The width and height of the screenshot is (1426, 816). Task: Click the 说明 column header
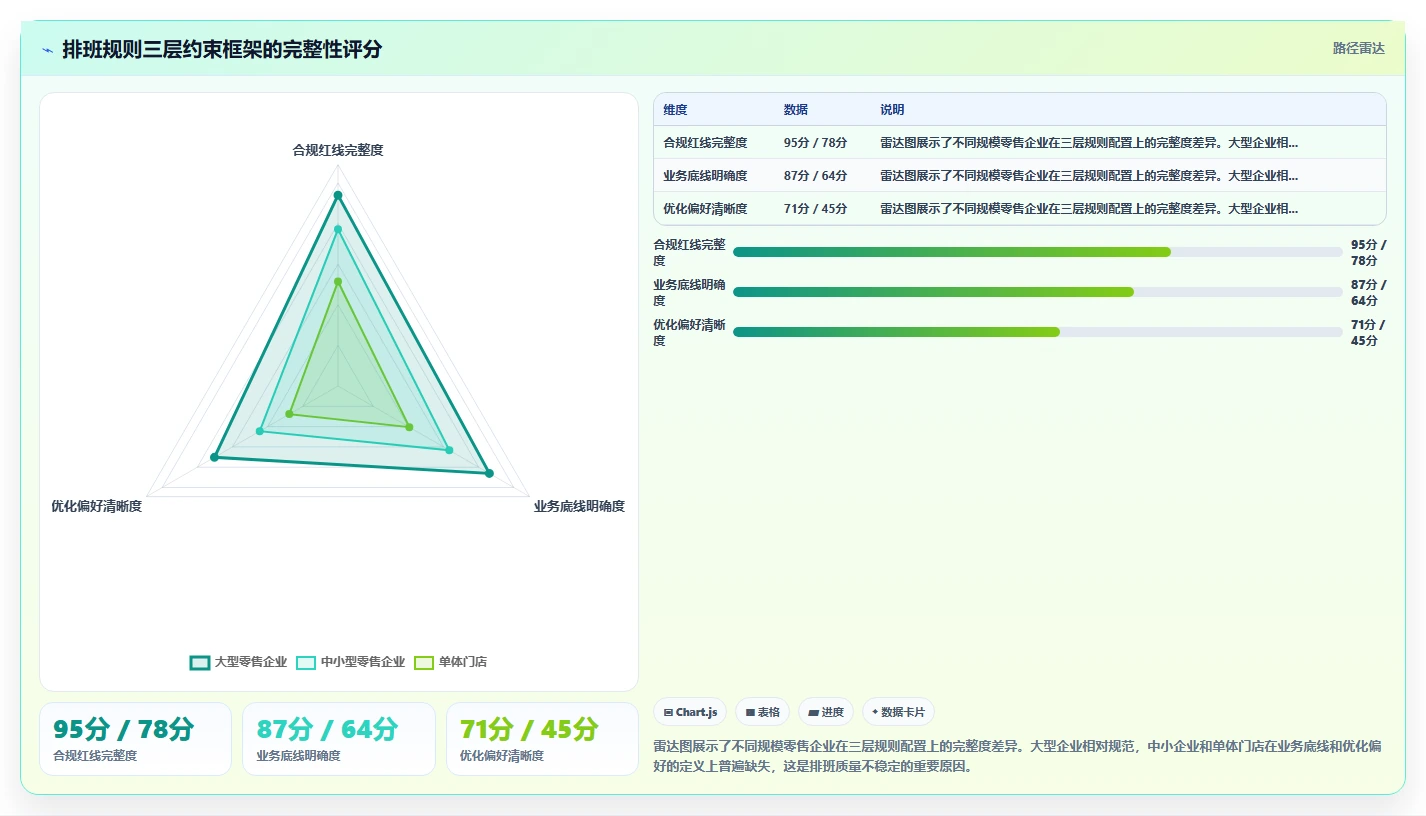pyautogui.click(x=892, y=110)
